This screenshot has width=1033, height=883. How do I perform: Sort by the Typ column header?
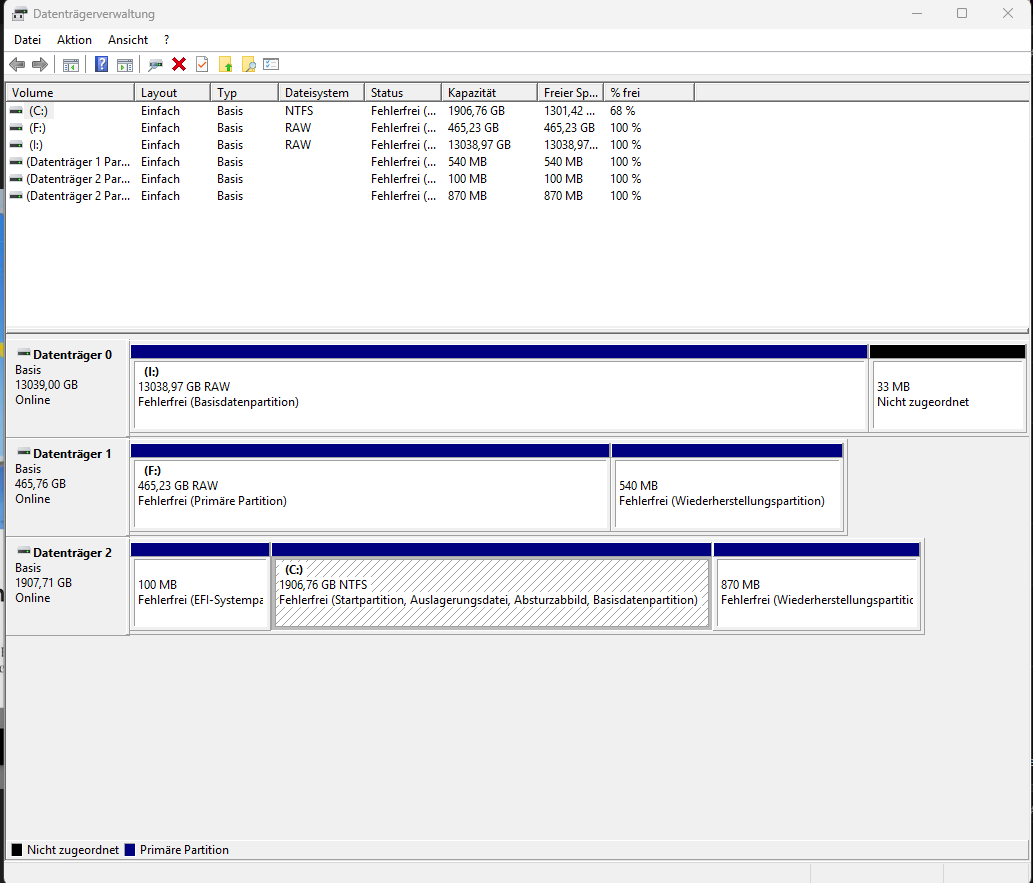coord(244,92)
